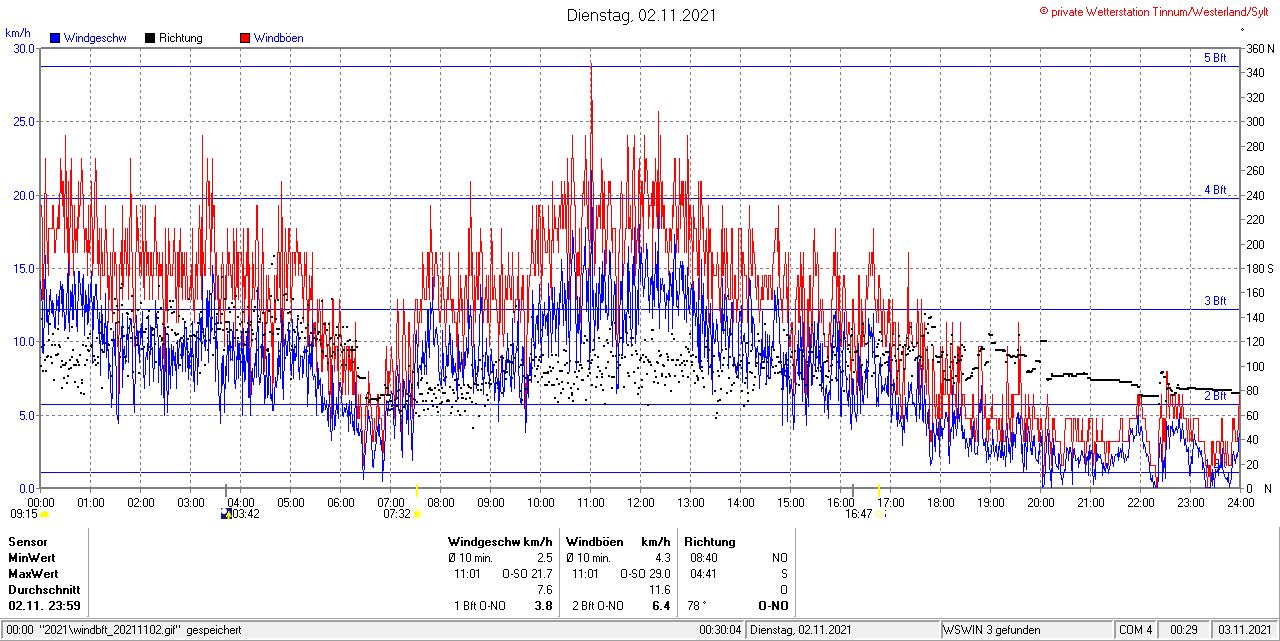Select the Windgeschw legend label
The width and height of the screenshot is (1280, 641).
(95, 38)
